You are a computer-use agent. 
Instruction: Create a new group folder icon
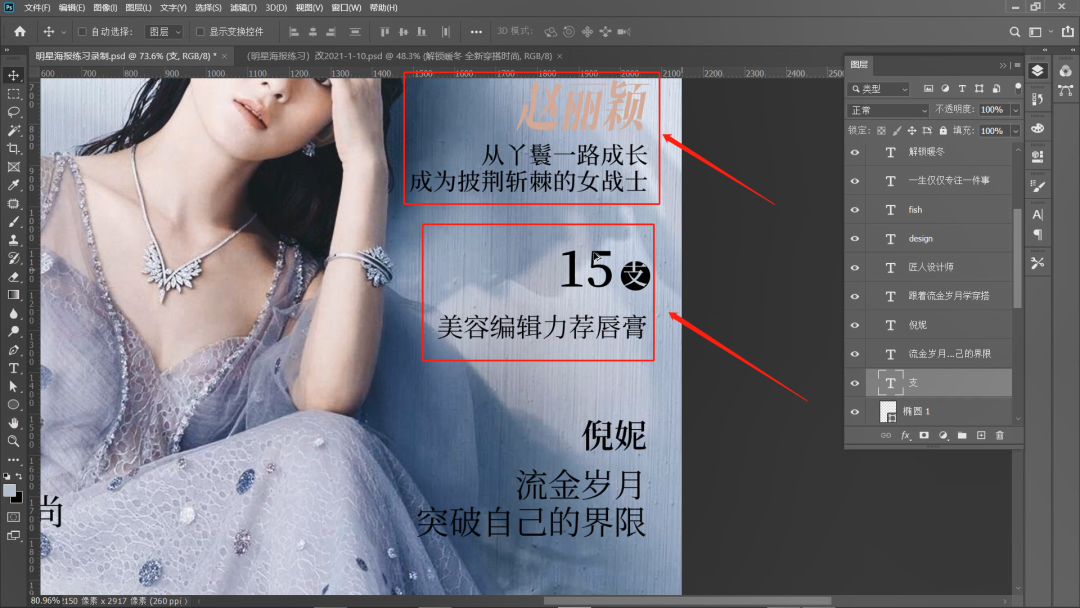point(962,435)
